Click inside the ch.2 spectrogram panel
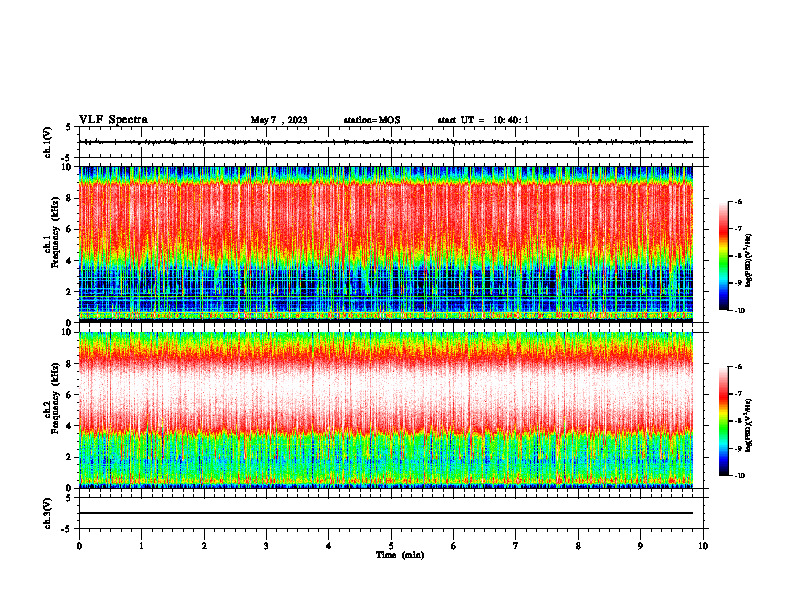Screen dimensions: 792x612 pyautogui.click(x=386, y=410)
